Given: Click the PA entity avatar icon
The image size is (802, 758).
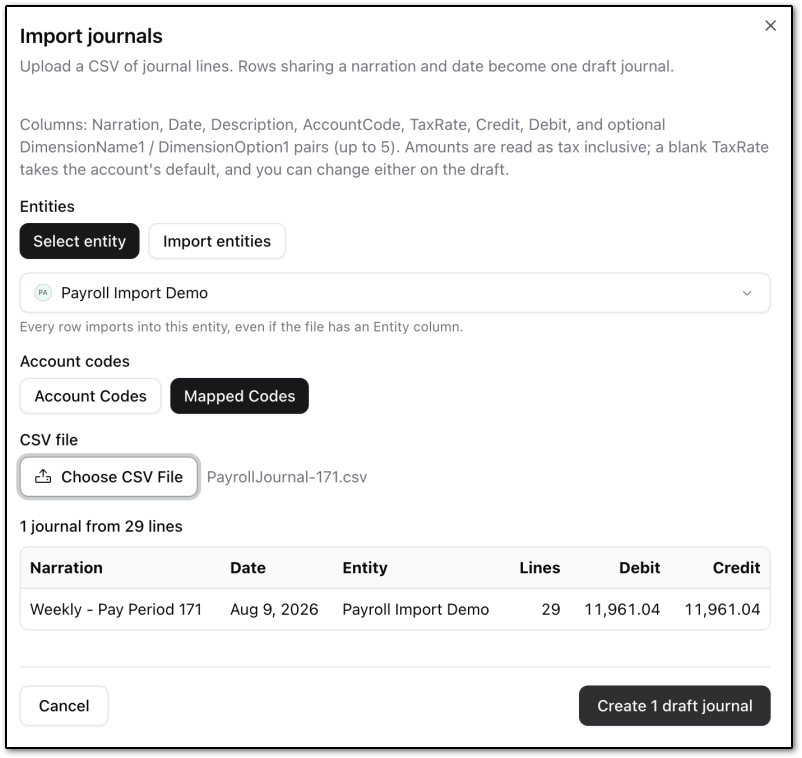Looking at the screenshot, I should 43,293.
